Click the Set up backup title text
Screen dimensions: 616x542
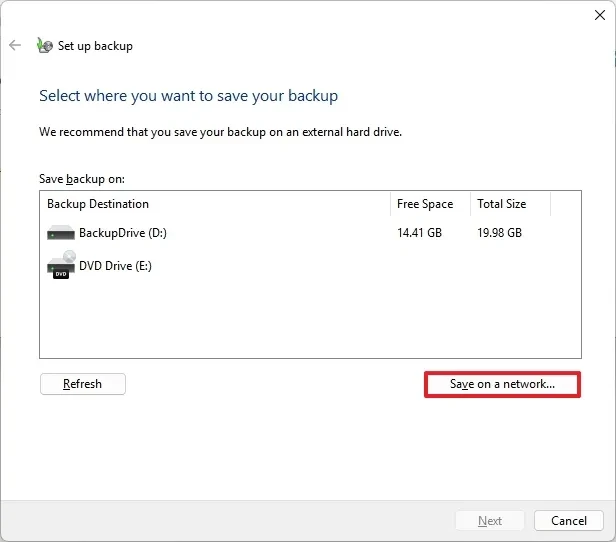pos(95,46)
